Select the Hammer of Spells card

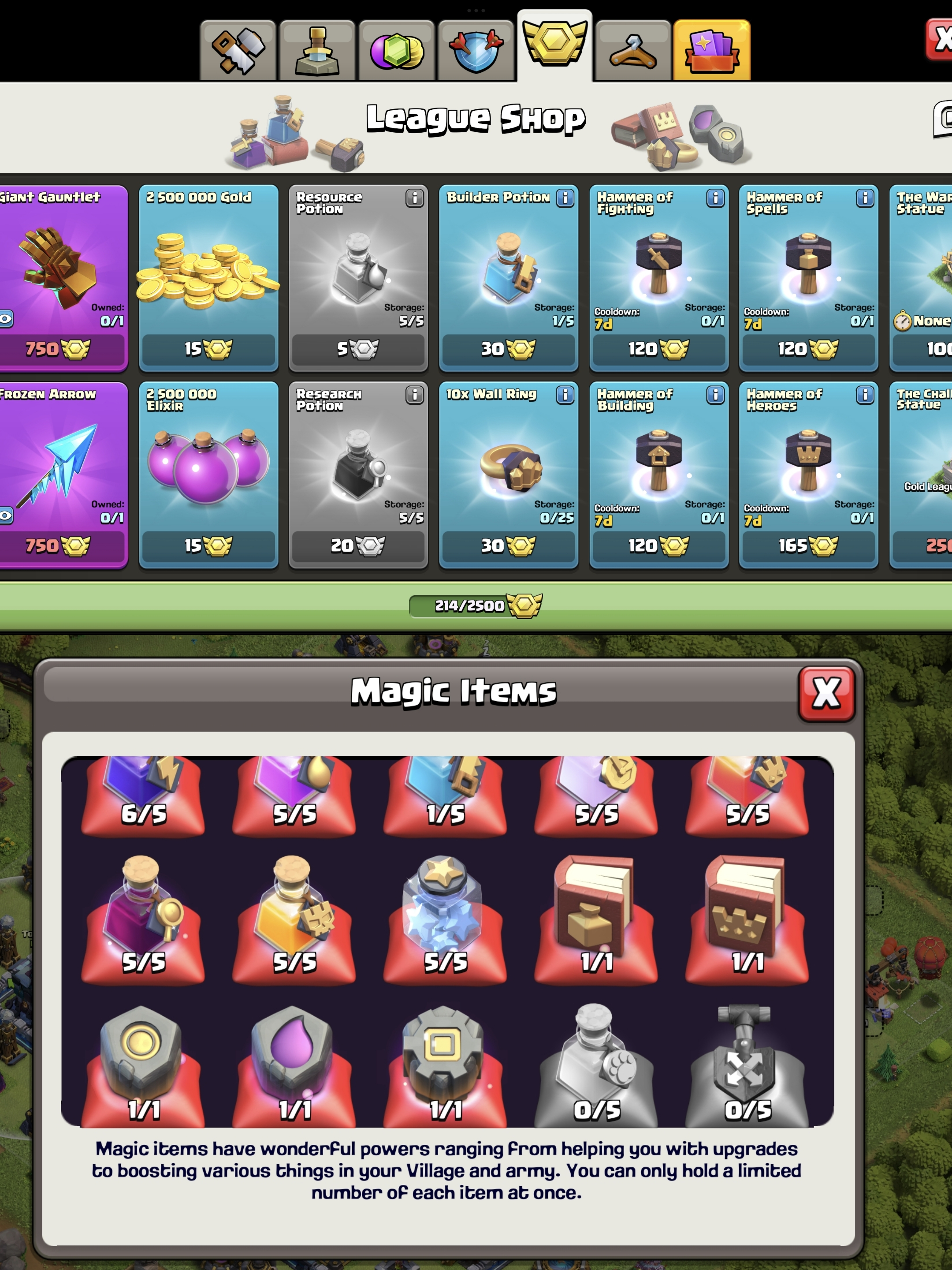(808, 278)
